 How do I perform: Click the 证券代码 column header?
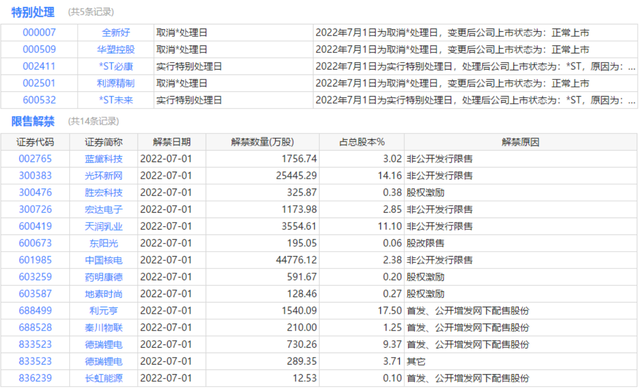pyautogui.click(x=35, y=142)
